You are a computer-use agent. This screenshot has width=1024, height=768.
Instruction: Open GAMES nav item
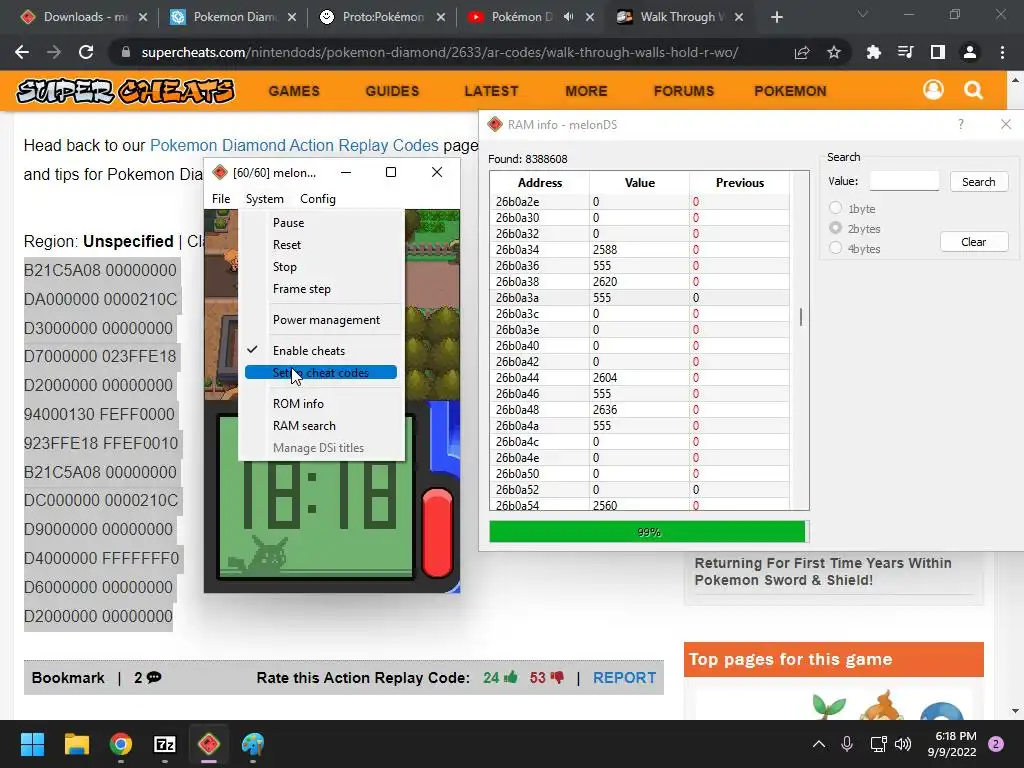tap(294, 91)
